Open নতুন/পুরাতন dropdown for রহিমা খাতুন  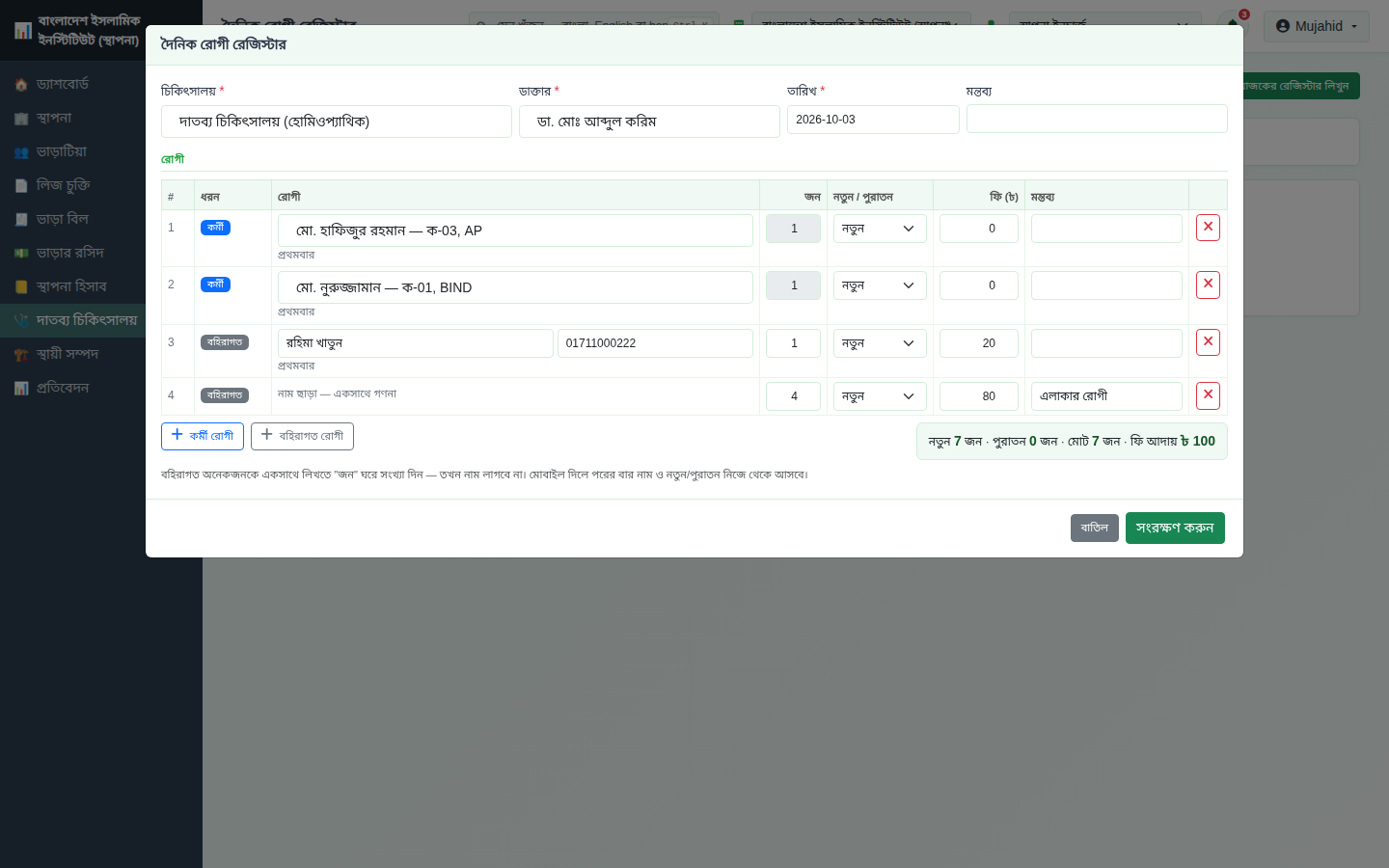point(880,343)
